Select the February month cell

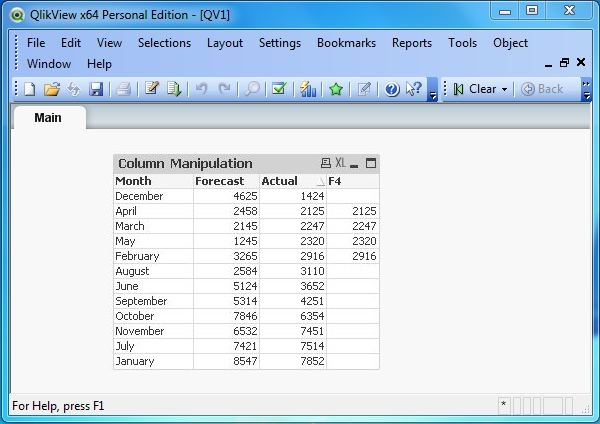[x=153, y=256]
